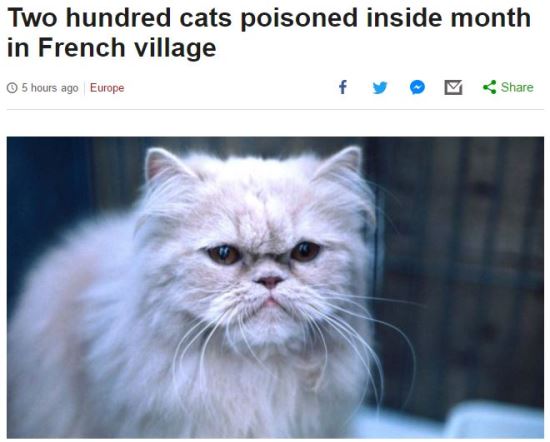The image size is (550, 442).
Task: Share the article on Facebook
Action: coord(343,87)
